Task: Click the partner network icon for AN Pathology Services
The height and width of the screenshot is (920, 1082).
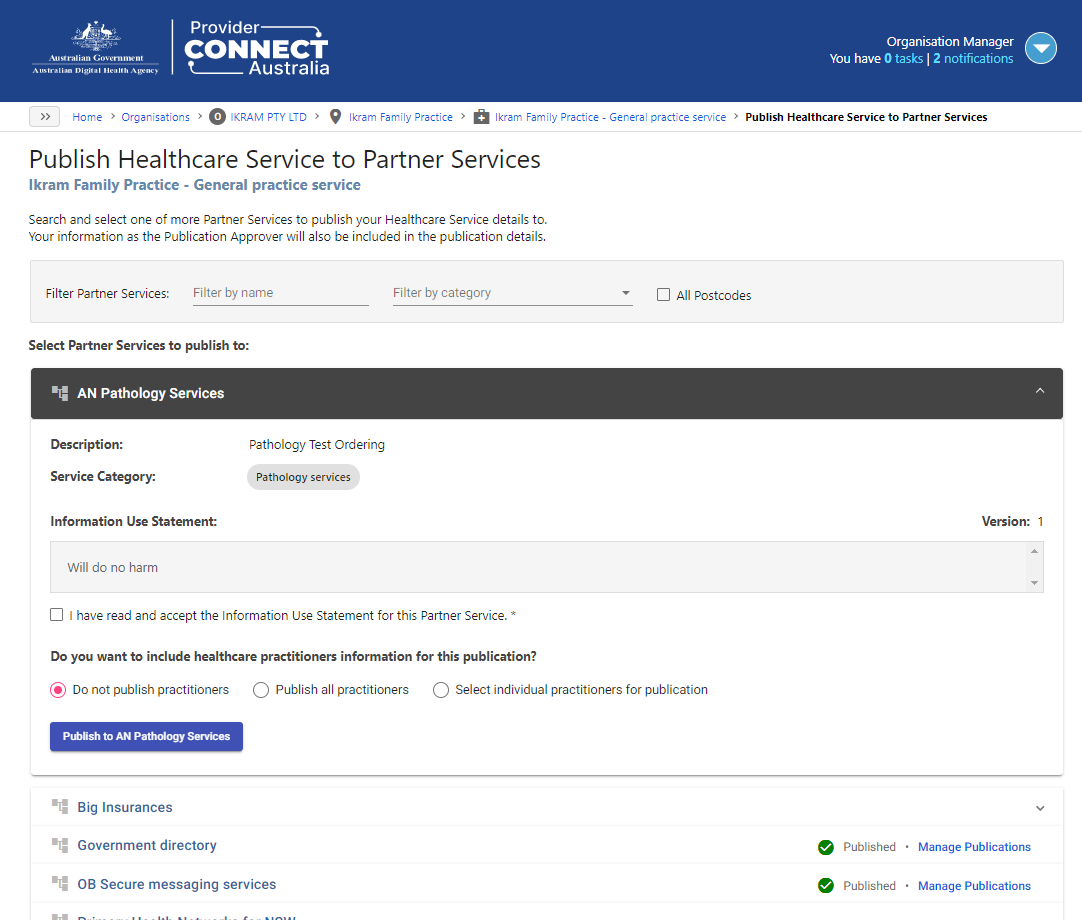Action: [x=59, y=392]
